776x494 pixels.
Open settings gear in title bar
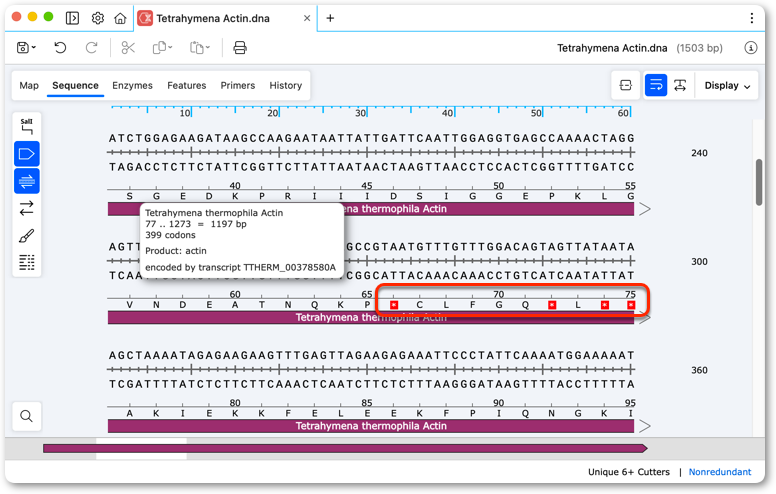pos(98,18)
